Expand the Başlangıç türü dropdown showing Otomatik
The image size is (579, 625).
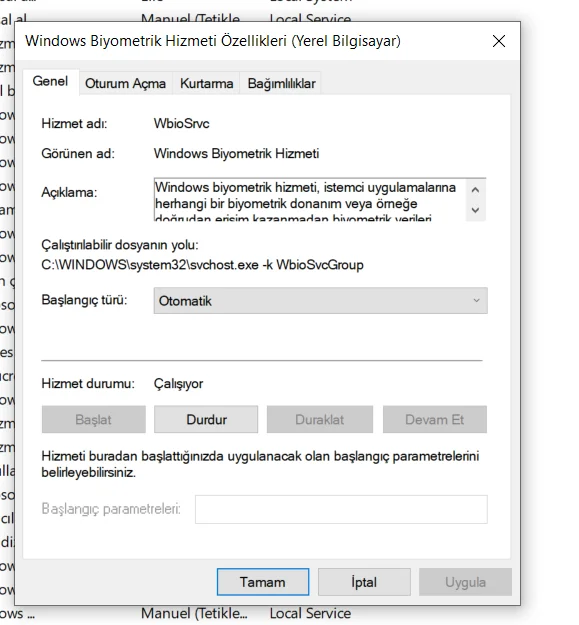pos(320,301)
